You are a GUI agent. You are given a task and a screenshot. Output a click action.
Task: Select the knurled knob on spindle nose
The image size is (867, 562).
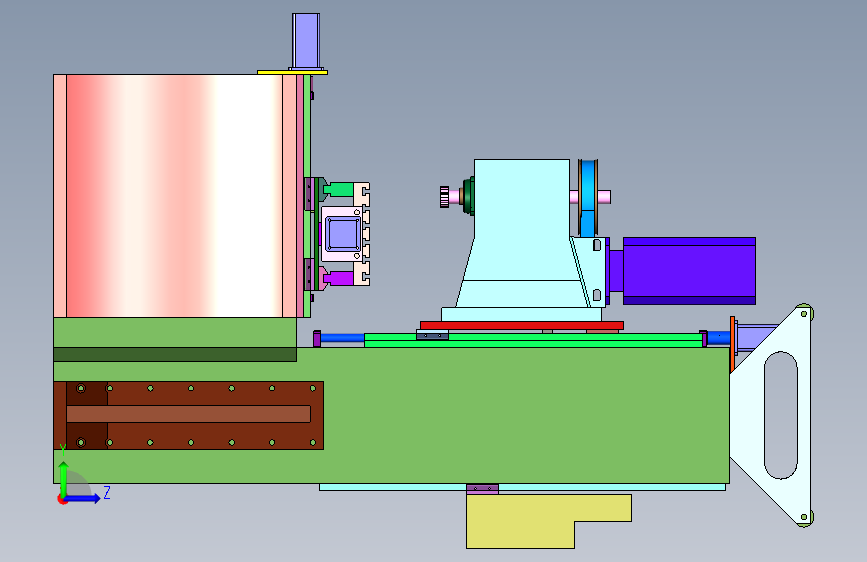[x=444, y=197]
